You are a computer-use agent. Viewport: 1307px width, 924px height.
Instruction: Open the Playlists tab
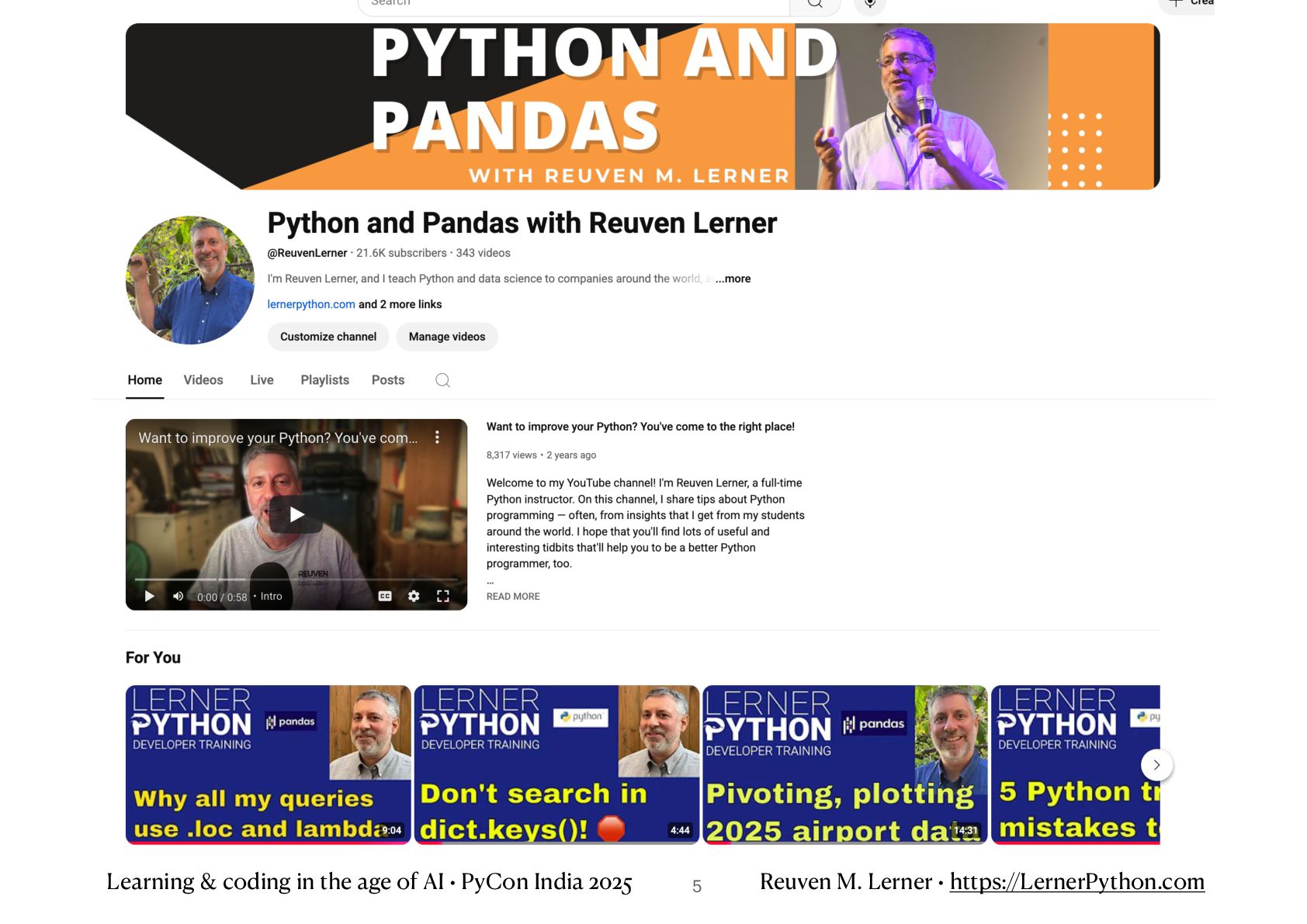click(x=324, y=380)
